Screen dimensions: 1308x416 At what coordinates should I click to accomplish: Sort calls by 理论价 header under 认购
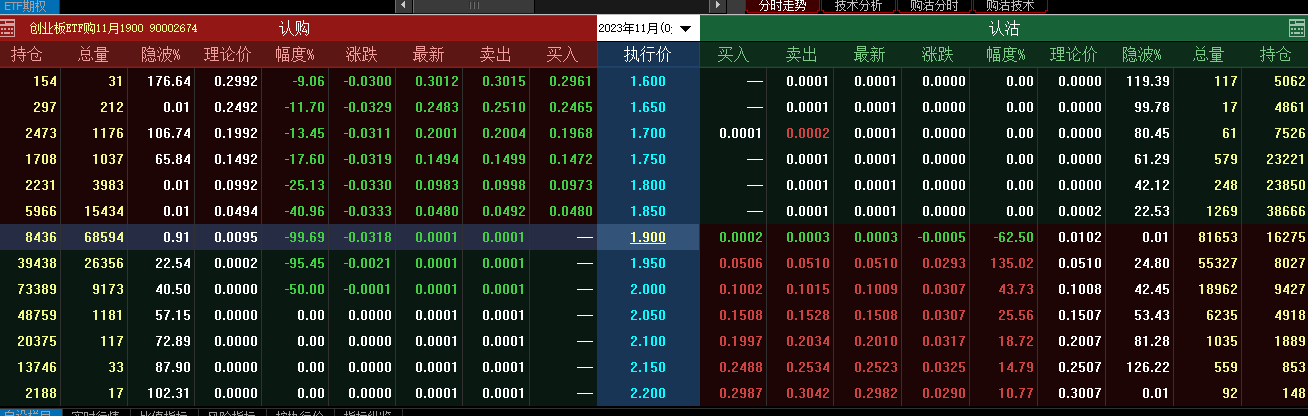(x=228, y=54)
